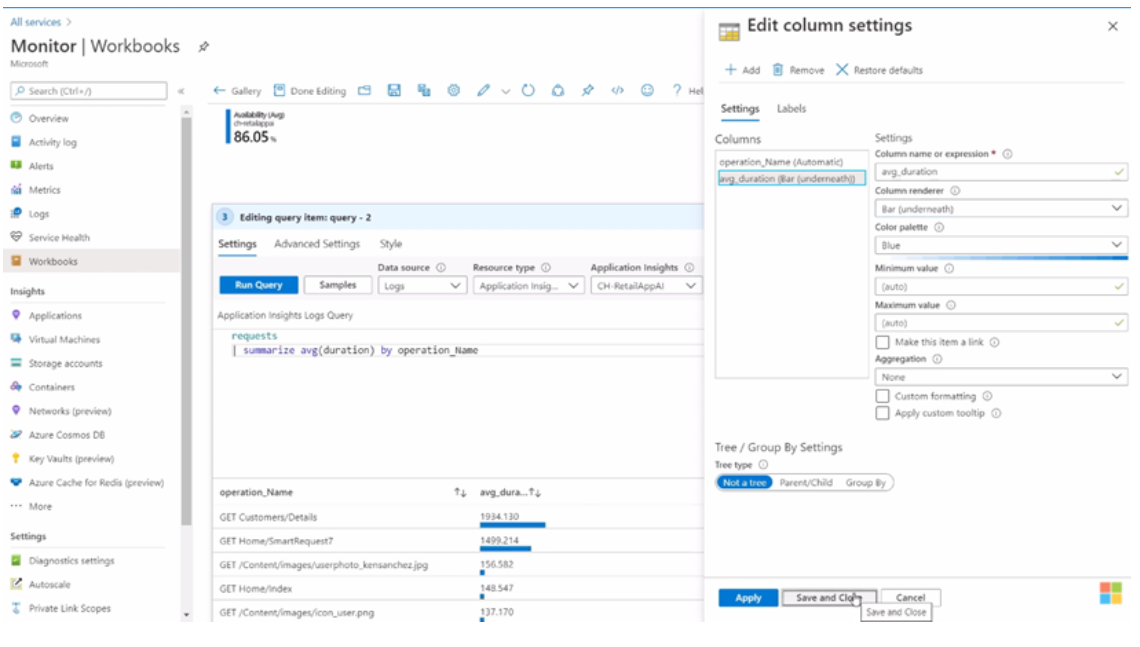Click Column name or expression field

click(x=1001, y=172)
